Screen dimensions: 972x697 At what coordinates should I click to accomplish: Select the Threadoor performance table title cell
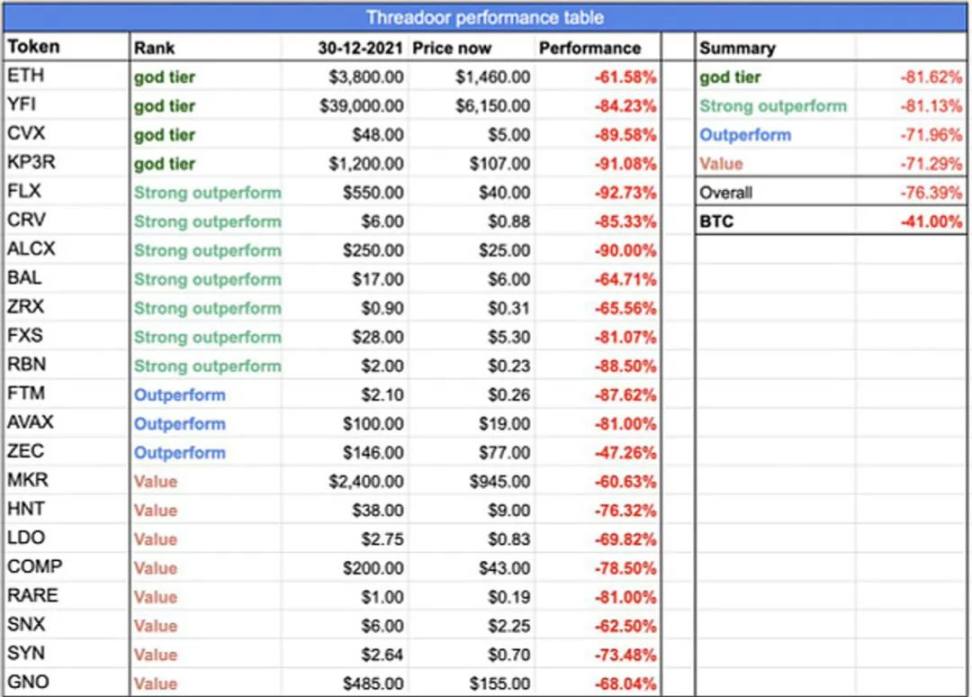(485, 17)
